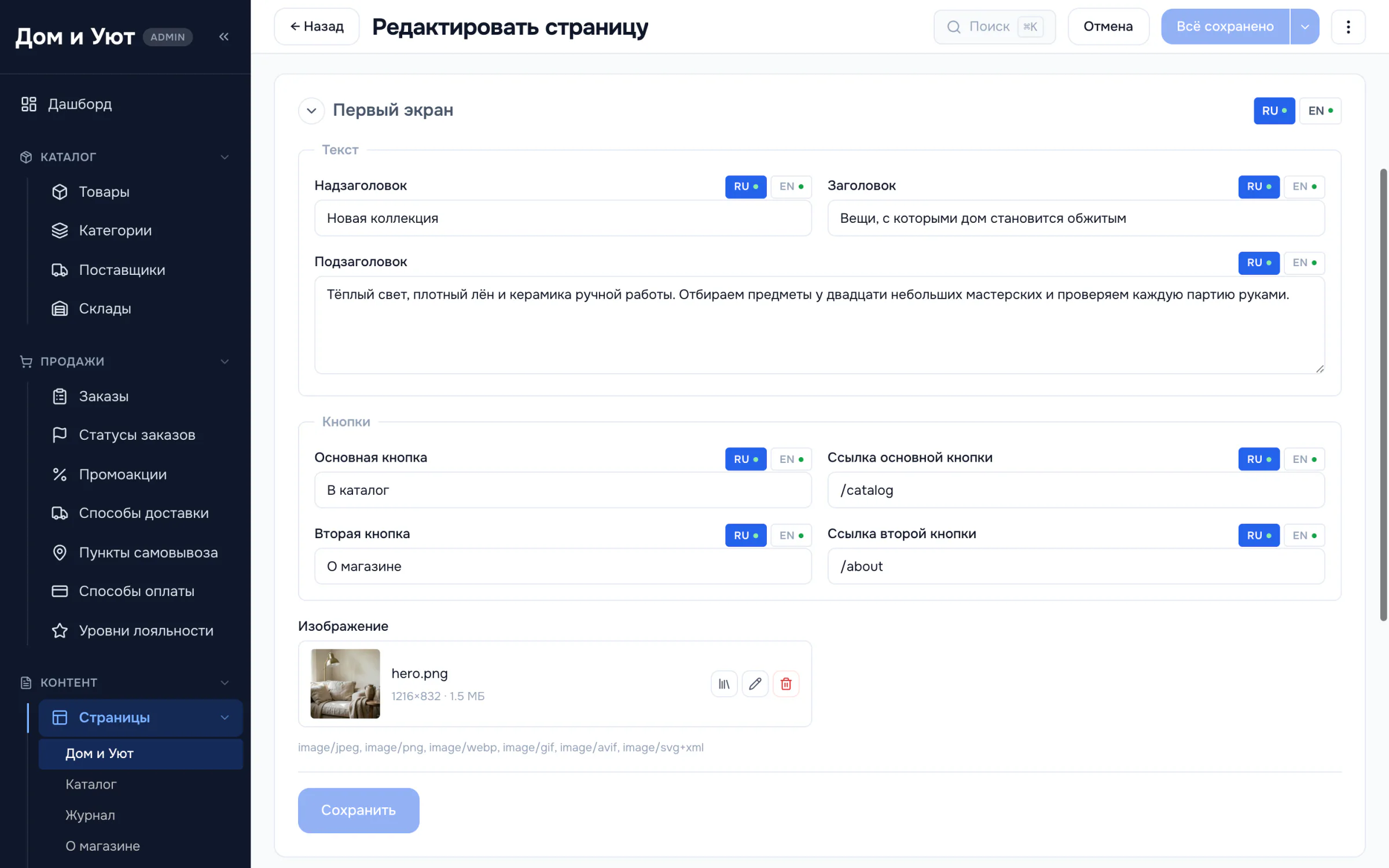Click the page vertical scrollbar
The width and height of the screenshot is (1389, 868).
pyautogui.click(x=1383, y=395)
